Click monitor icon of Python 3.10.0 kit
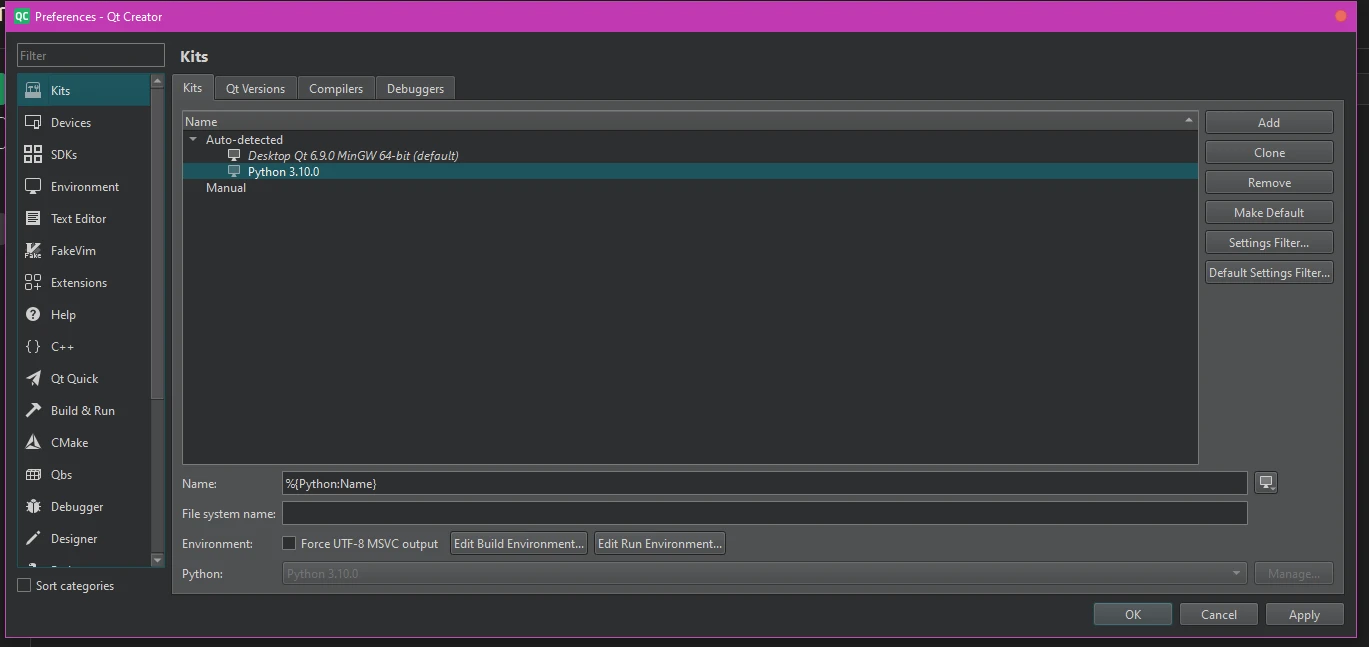Viewport: 1369px width, 647px height. pyautogui.click(x=234, y=171)
